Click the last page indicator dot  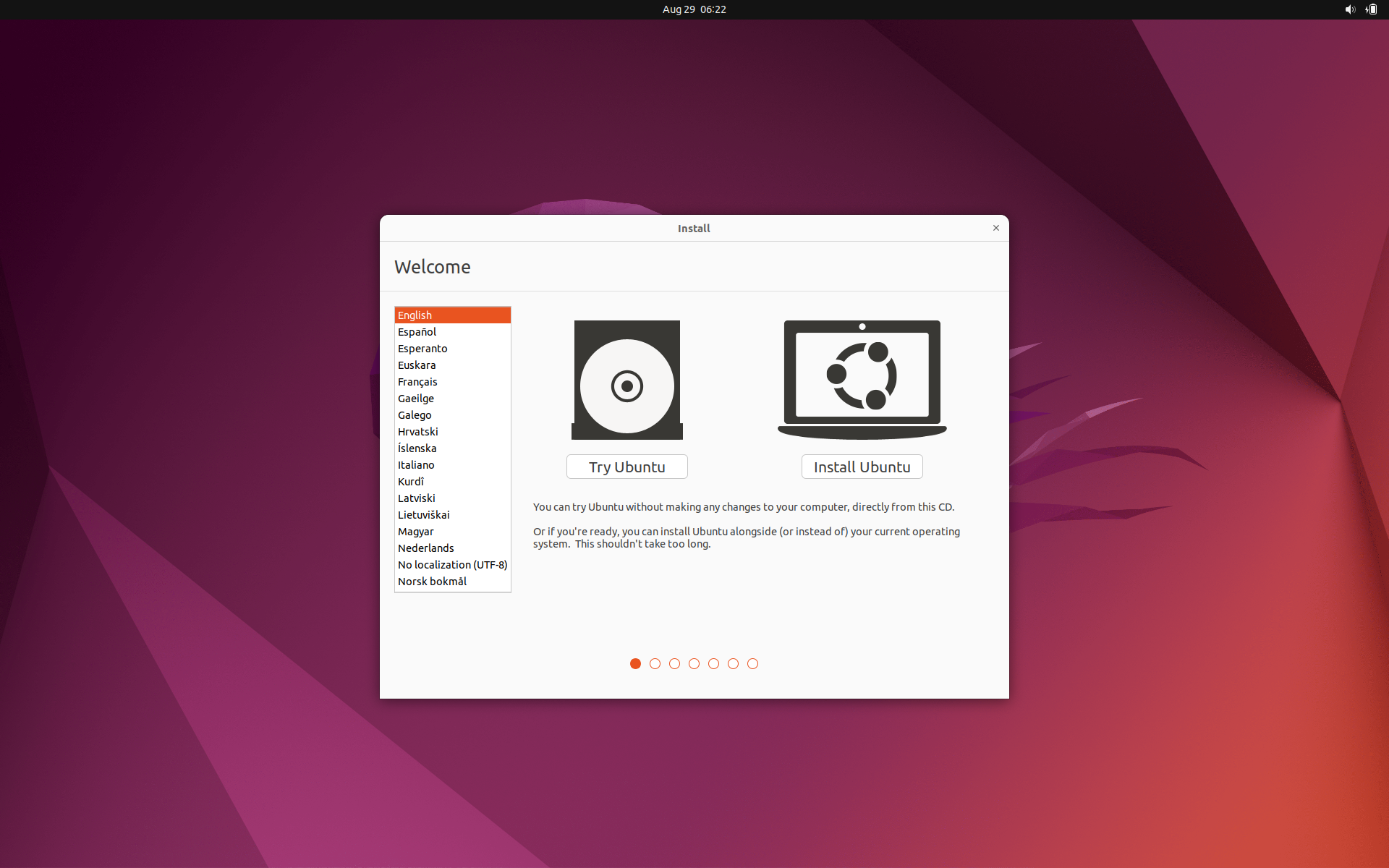click(x=752, y=663)
